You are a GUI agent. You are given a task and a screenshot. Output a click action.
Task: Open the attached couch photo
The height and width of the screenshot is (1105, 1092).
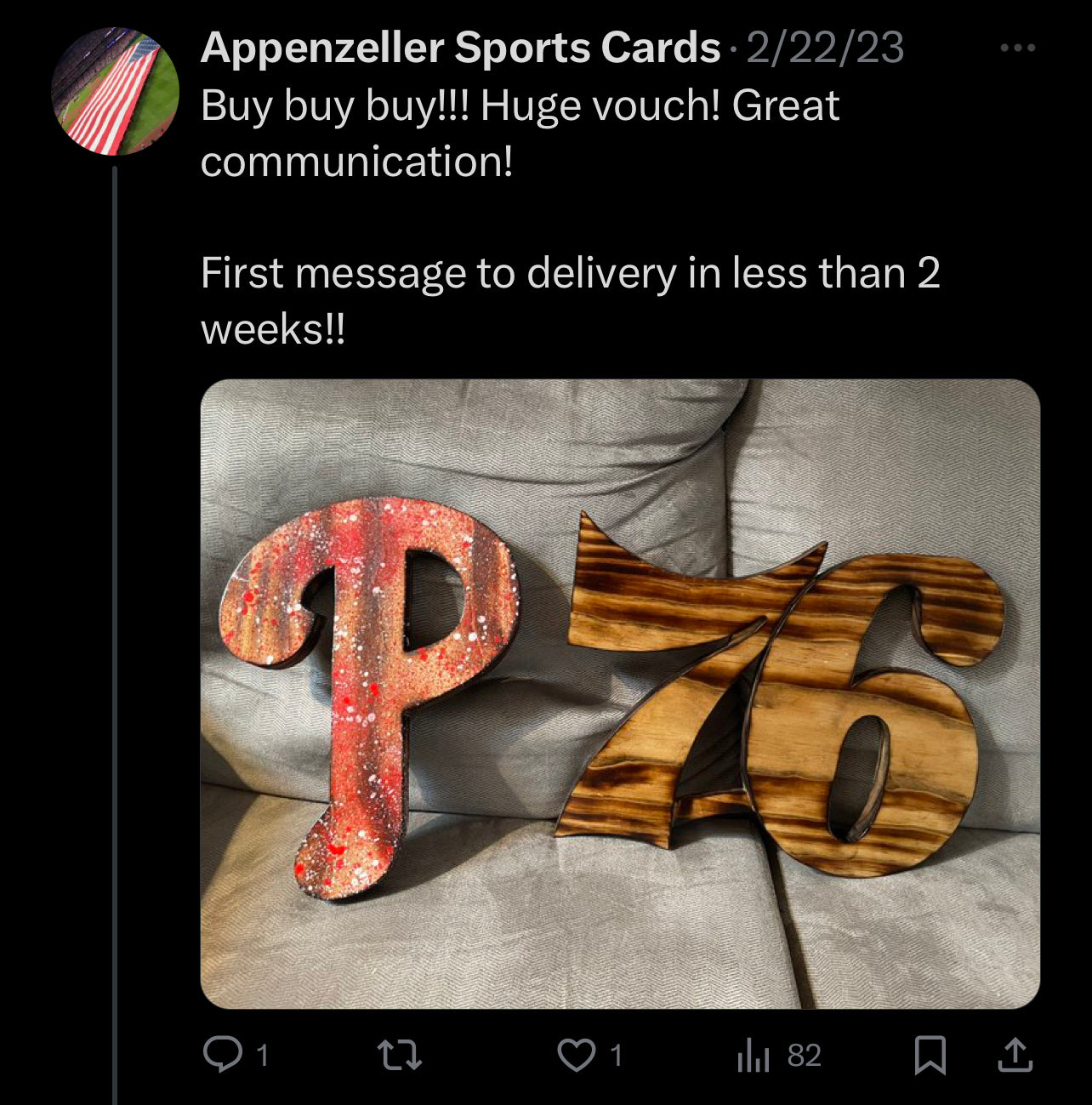[x=620, y=694]
